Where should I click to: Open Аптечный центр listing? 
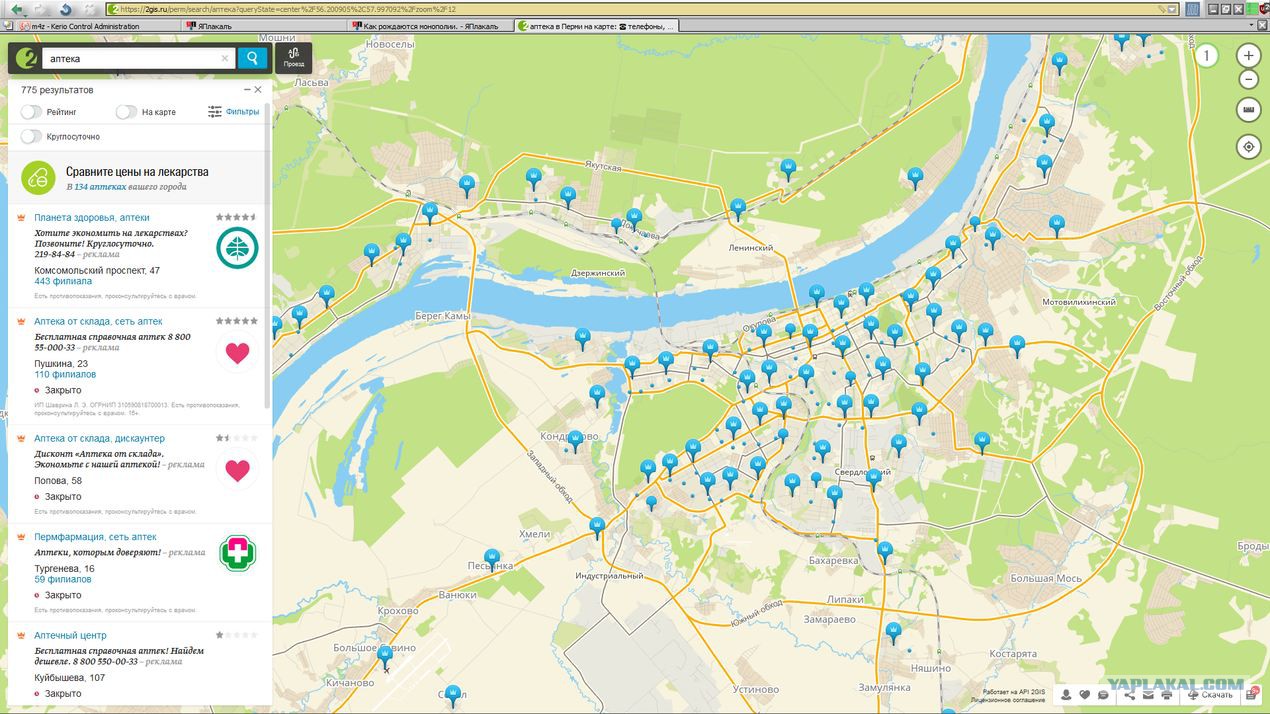(70, 635)
